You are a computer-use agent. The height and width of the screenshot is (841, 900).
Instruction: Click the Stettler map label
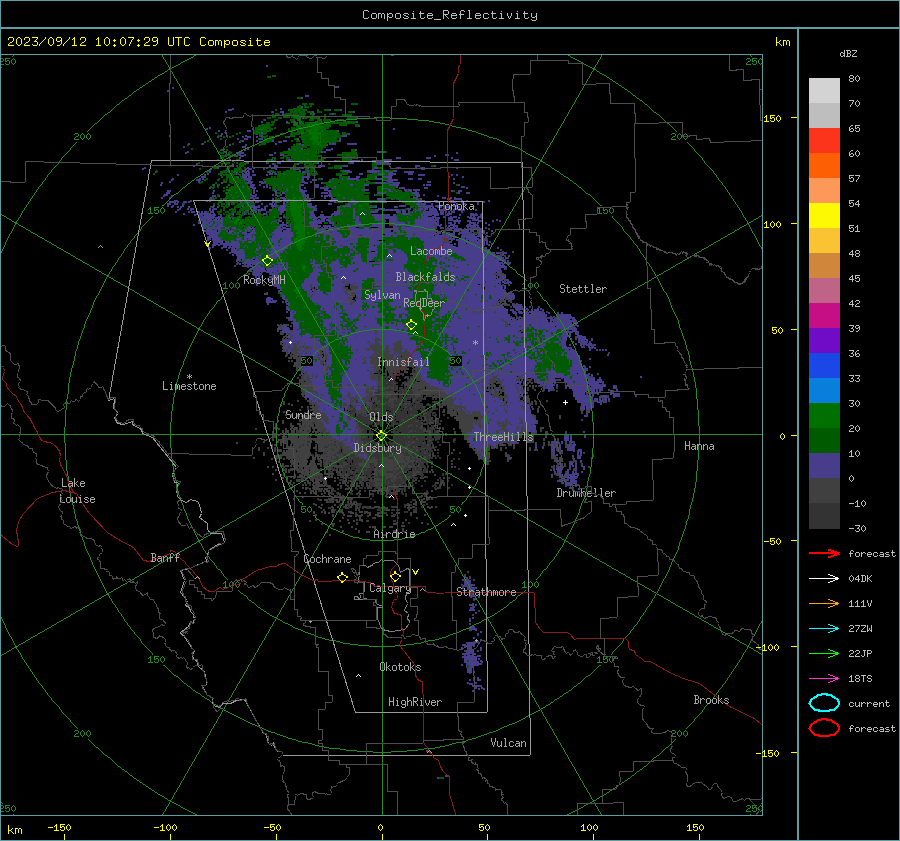(583, 289)
